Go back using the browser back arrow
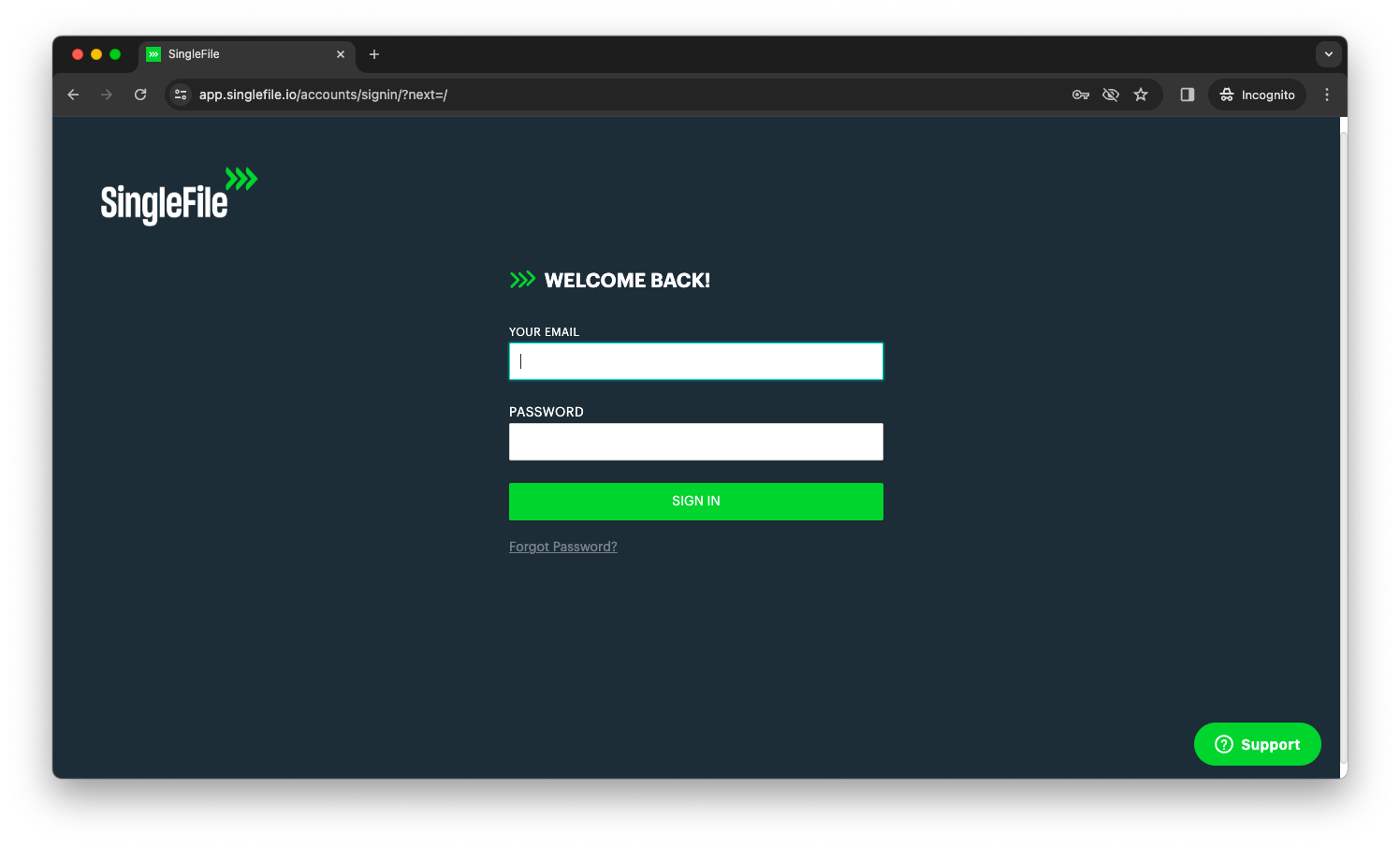The height and width of the screenshot is (848, 1400). [73, 95]
